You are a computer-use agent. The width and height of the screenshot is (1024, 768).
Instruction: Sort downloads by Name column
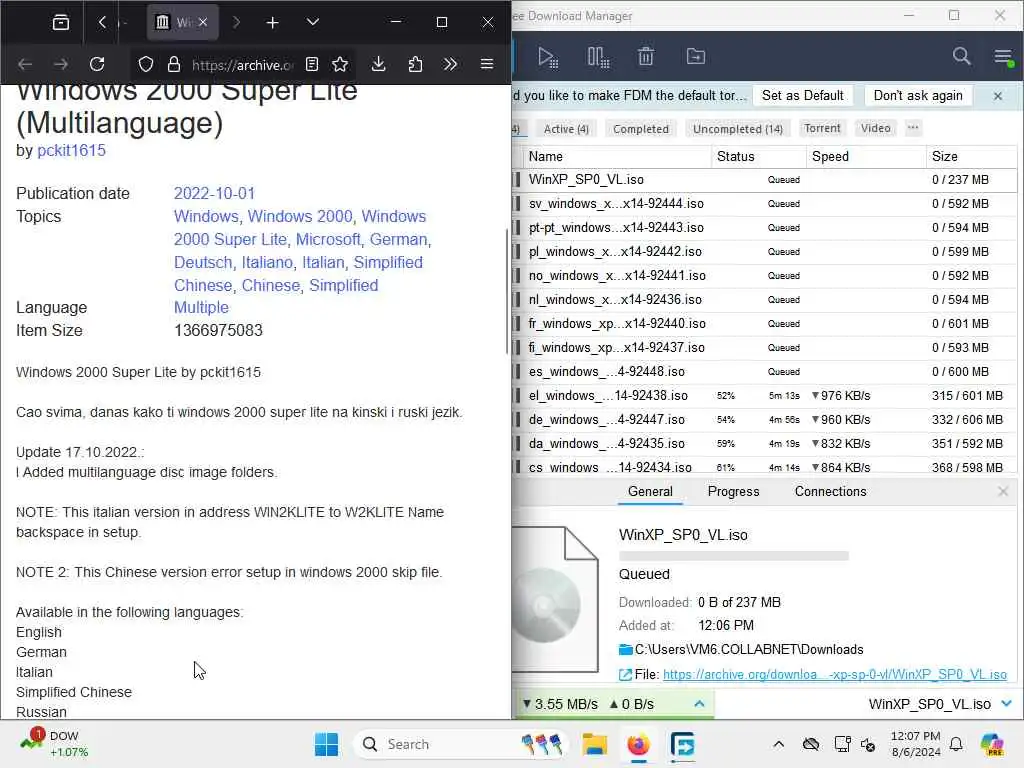click(x=617, y=157)
